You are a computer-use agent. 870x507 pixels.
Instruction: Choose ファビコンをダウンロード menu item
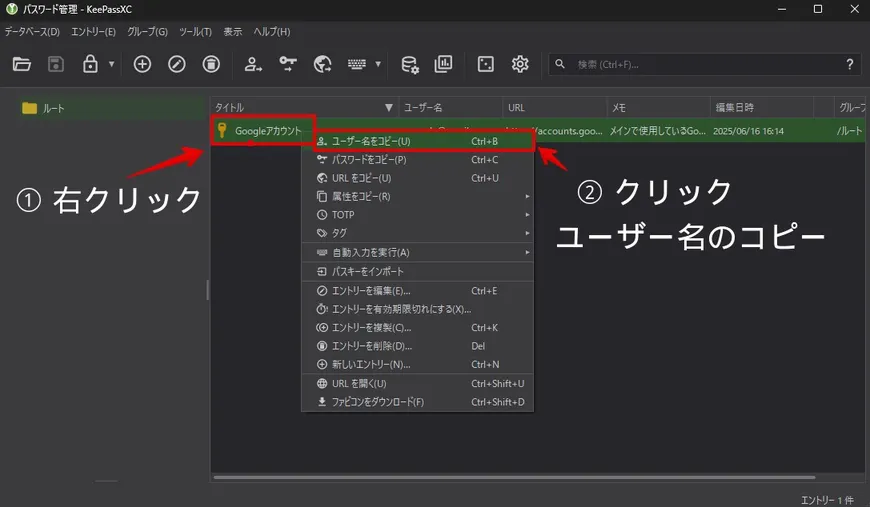point(418,402)
